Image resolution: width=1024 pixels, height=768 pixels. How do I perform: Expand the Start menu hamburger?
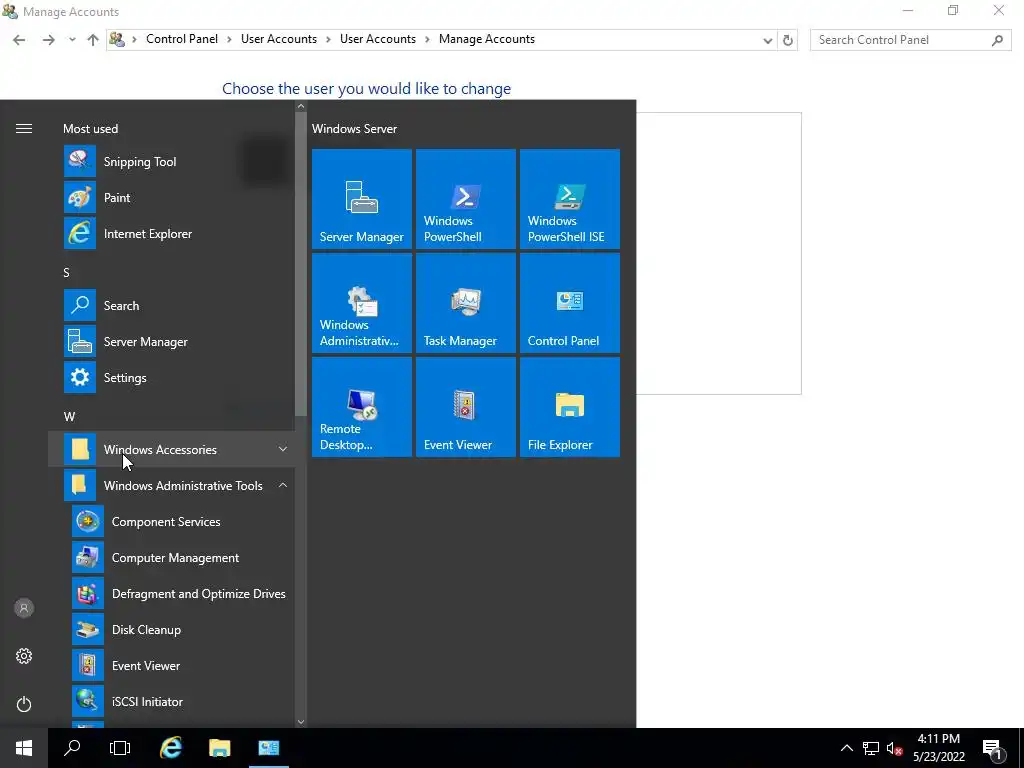pyautogui.click(x=24, y=129)
